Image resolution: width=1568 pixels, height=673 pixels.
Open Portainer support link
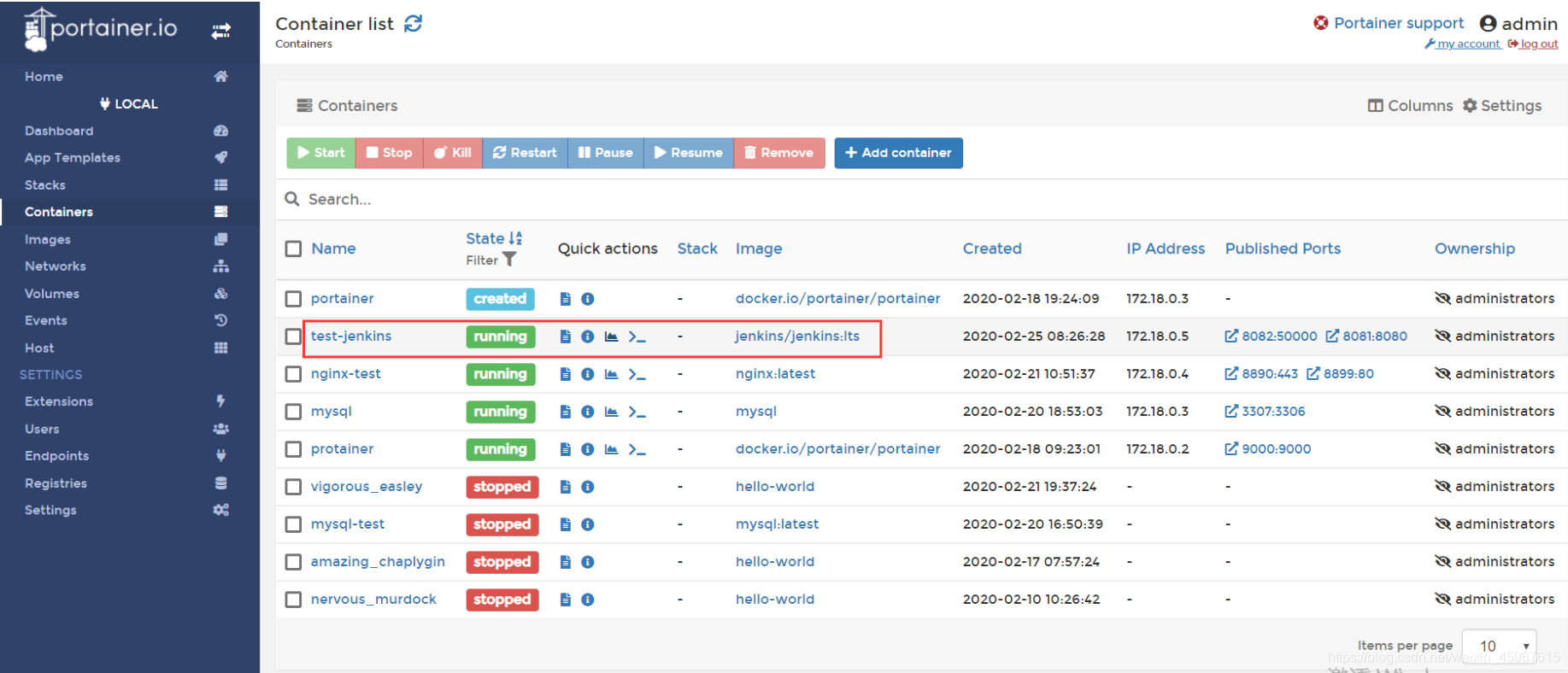(1389, 23)
